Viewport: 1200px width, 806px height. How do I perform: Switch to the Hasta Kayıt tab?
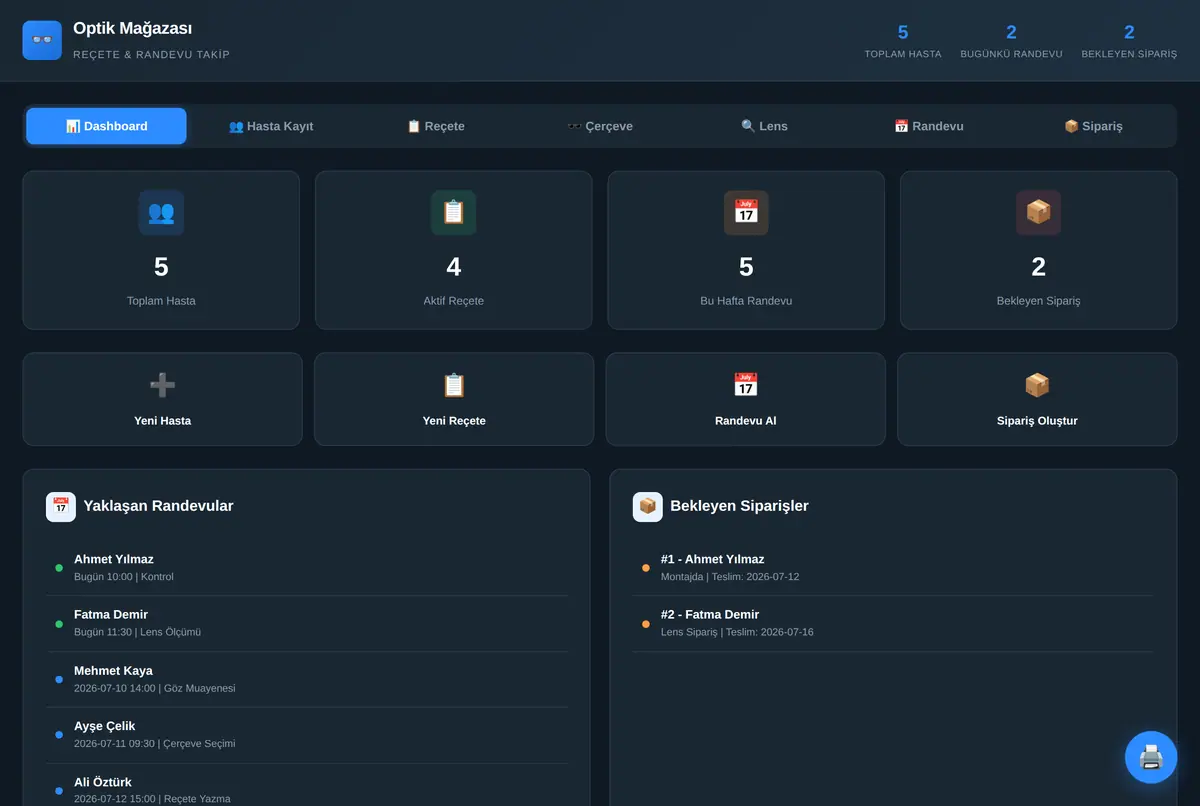tap(271, 126)
